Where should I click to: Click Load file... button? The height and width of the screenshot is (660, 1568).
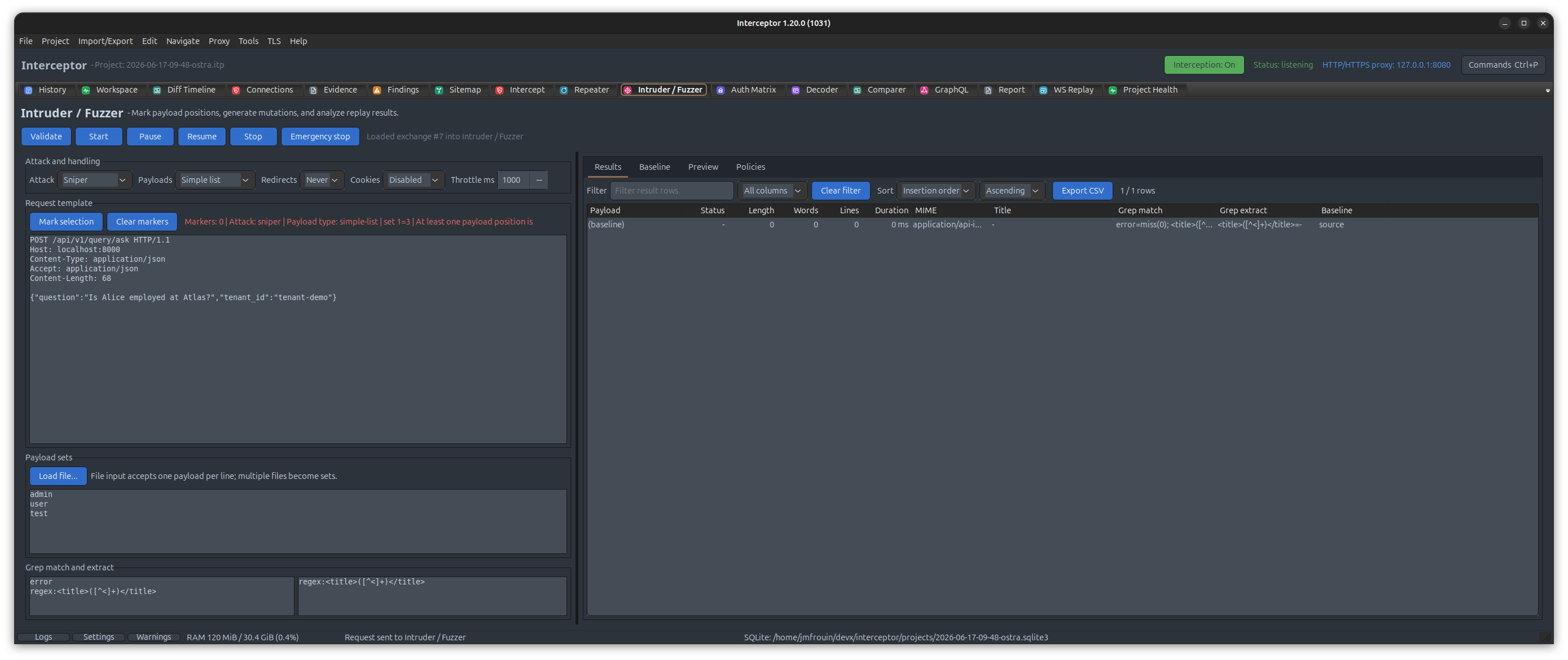tap(58, 476)
